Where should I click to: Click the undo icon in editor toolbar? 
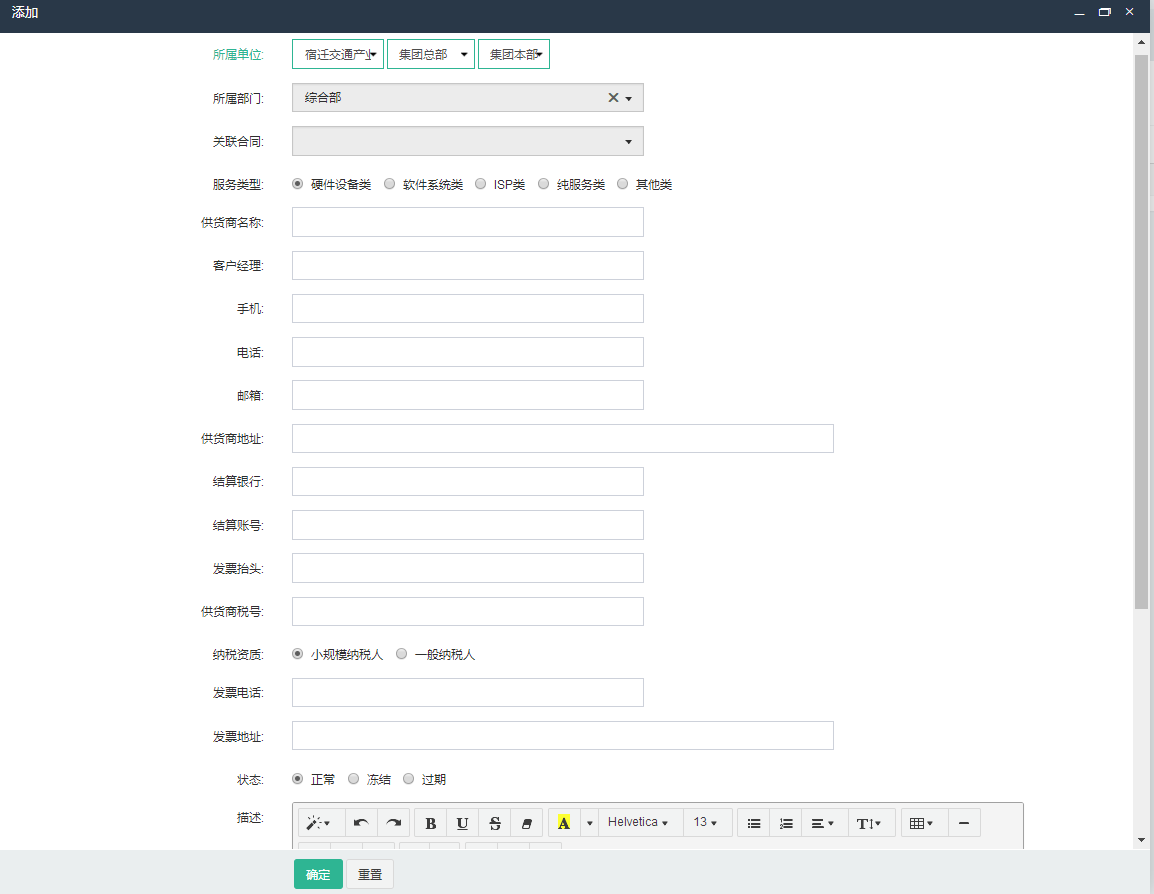[361, 823]
